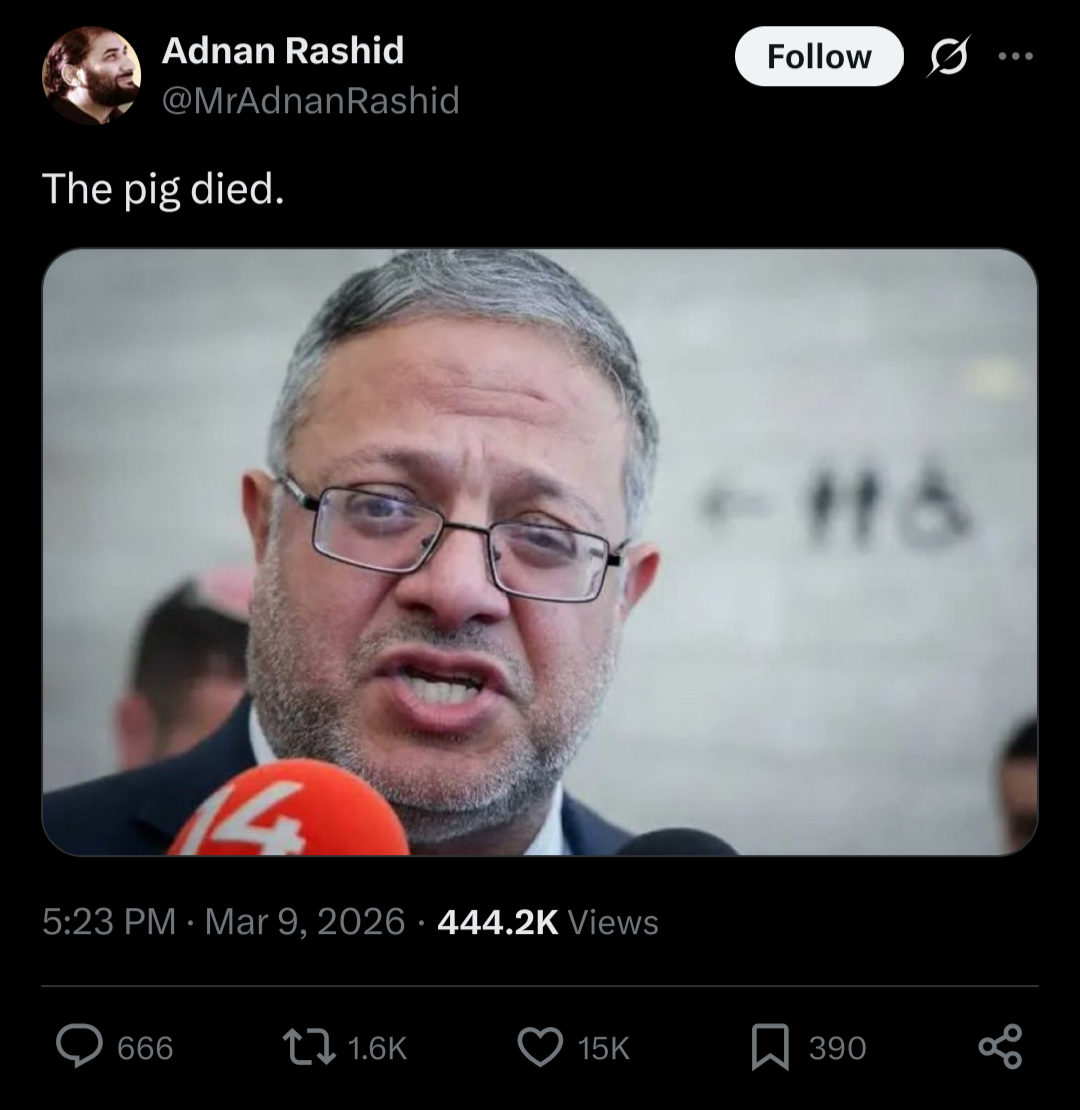This screenshot has height=1110, width=1080.
Task: Bookmark this post with the bookmark icon
Action: click(x=769, y=1047)
